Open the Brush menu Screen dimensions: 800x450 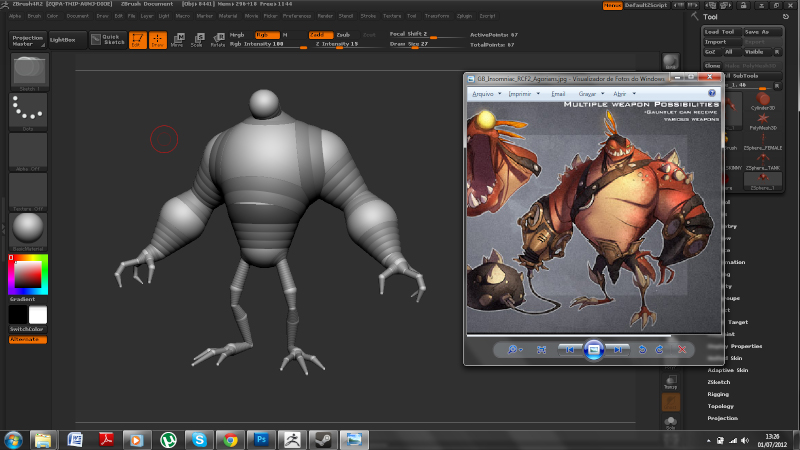(34, 16)
